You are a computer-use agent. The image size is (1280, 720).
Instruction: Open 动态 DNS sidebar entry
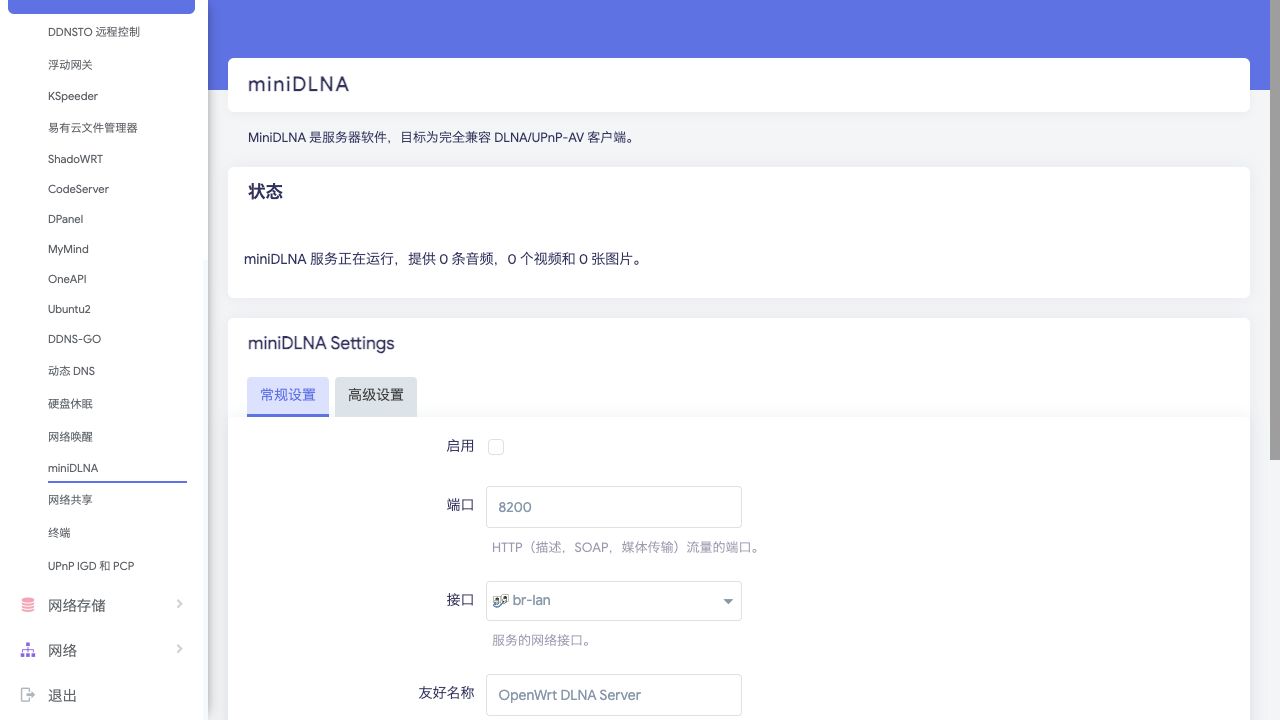tap(71, 371)
